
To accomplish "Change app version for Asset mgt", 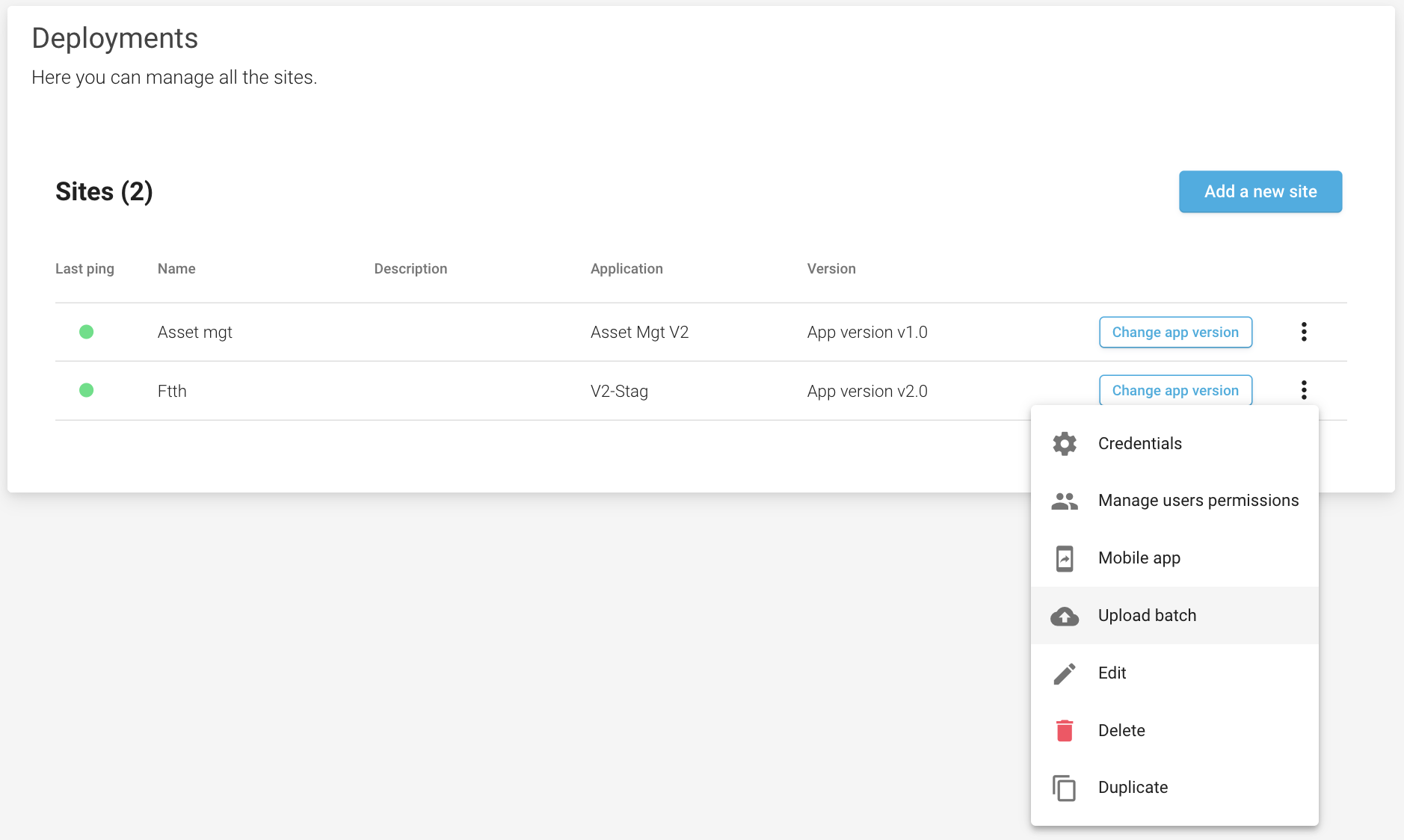I will coord(1175,333).
